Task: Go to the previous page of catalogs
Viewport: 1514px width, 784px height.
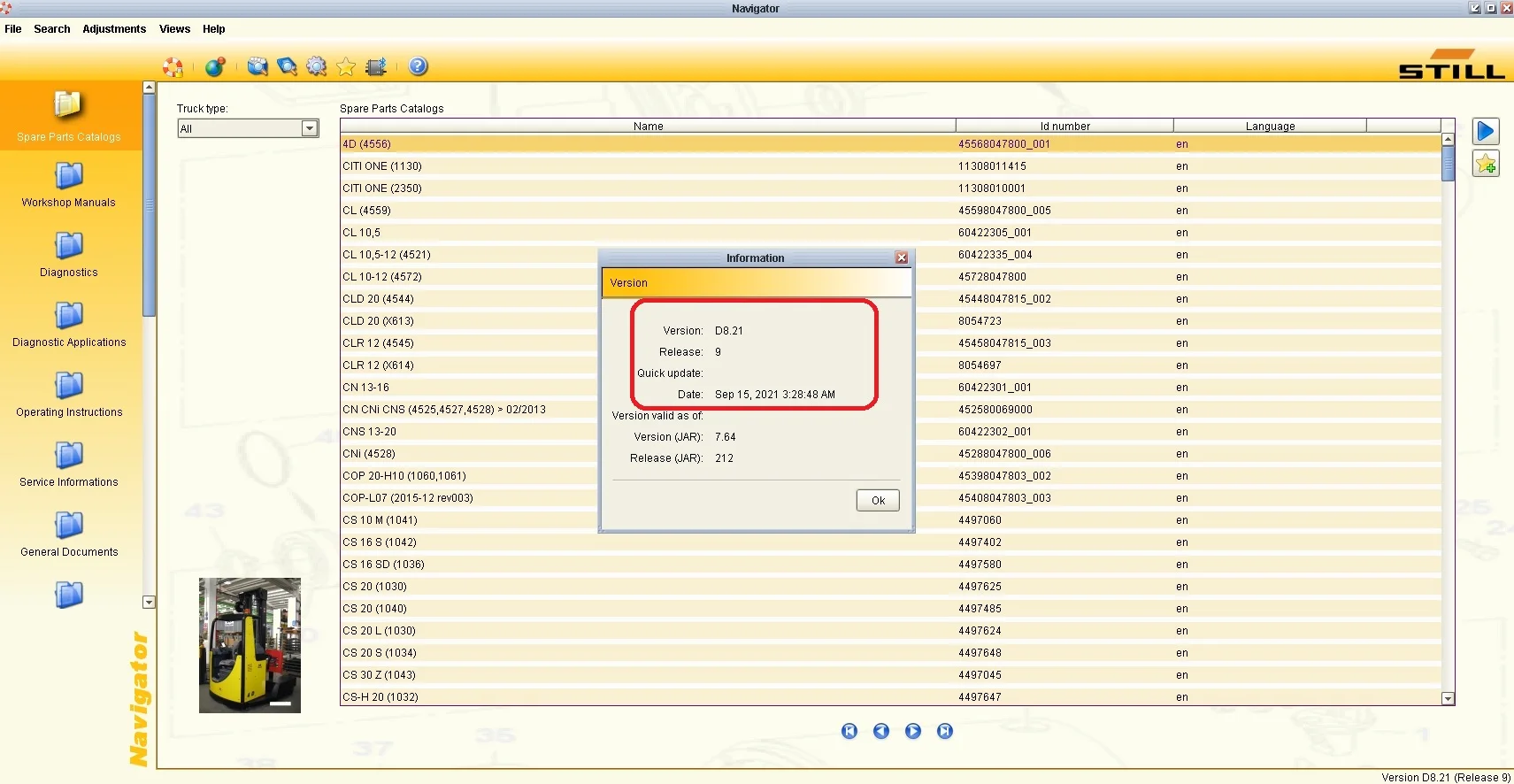Action: click(881, 731)
